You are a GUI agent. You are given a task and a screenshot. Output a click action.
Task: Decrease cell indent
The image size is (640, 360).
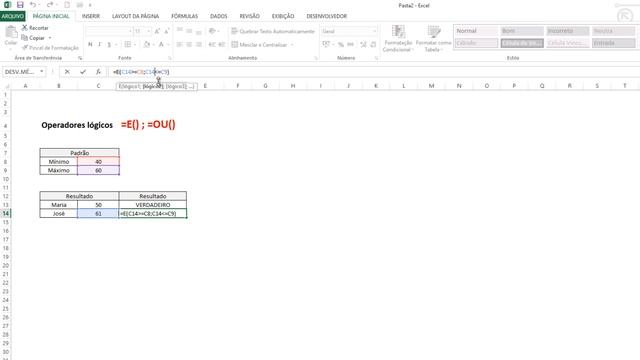(x=212, y=44)
